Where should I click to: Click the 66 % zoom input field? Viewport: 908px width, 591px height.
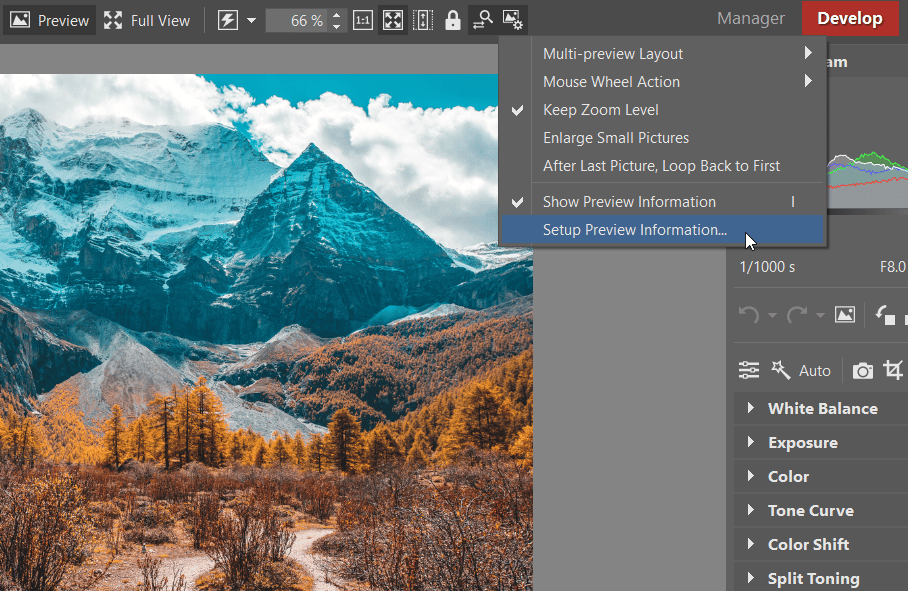[x=296, y=20]
